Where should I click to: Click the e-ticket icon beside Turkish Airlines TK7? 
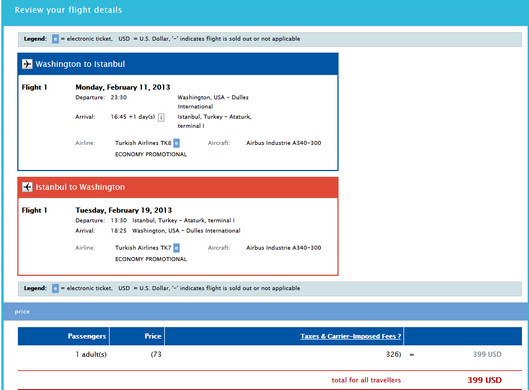pos(176,248)
